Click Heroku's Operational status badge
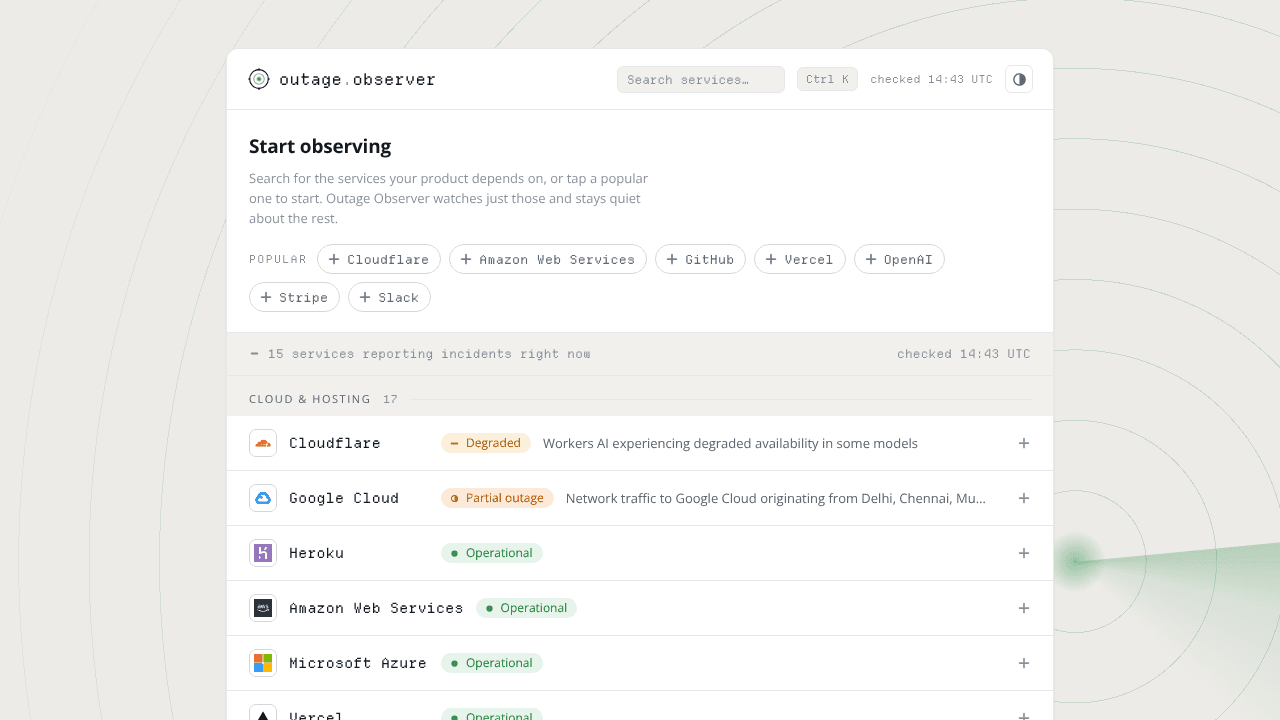 tap(492, 553)
